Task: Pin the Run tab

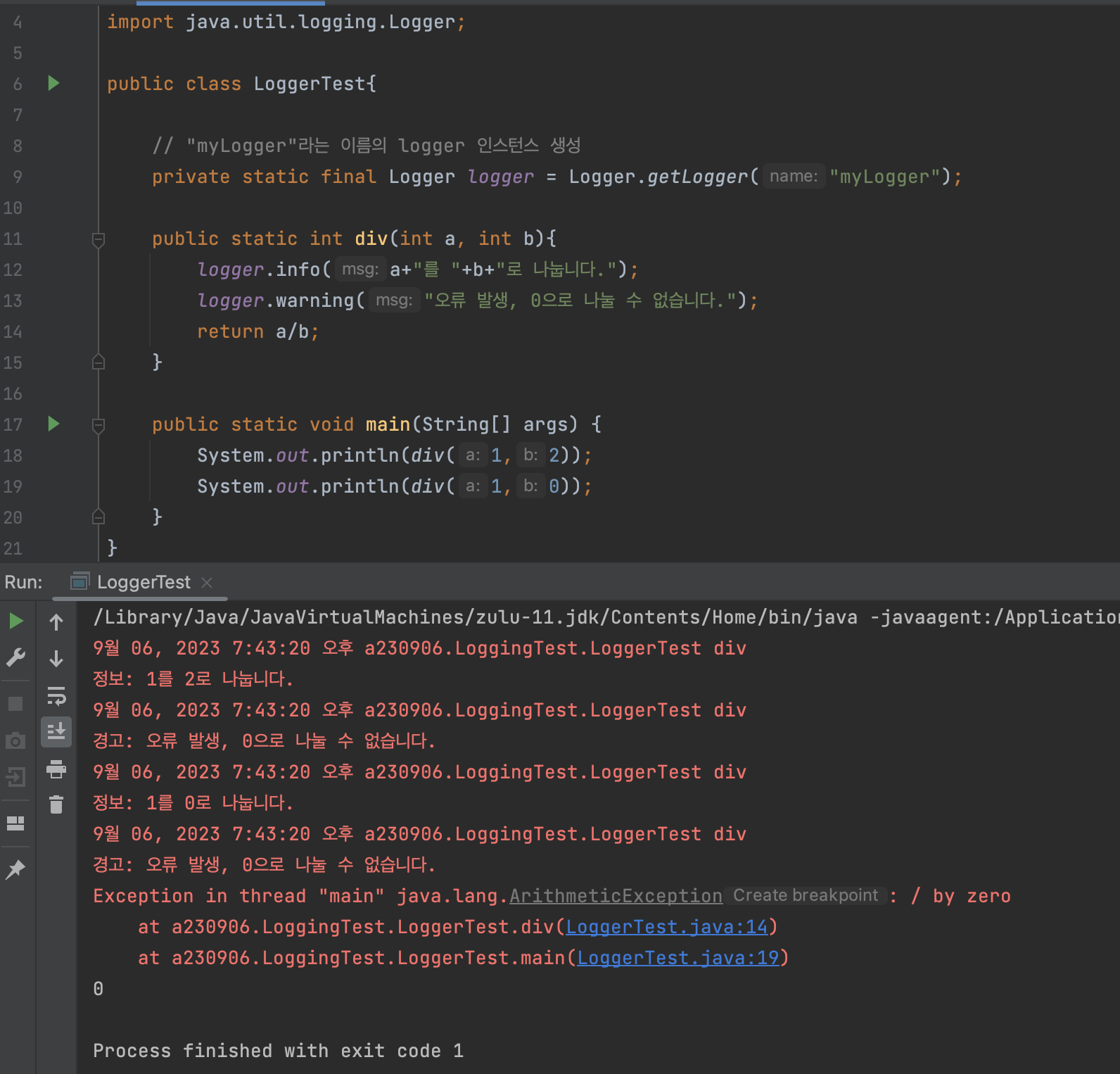Action: point(15,869)
